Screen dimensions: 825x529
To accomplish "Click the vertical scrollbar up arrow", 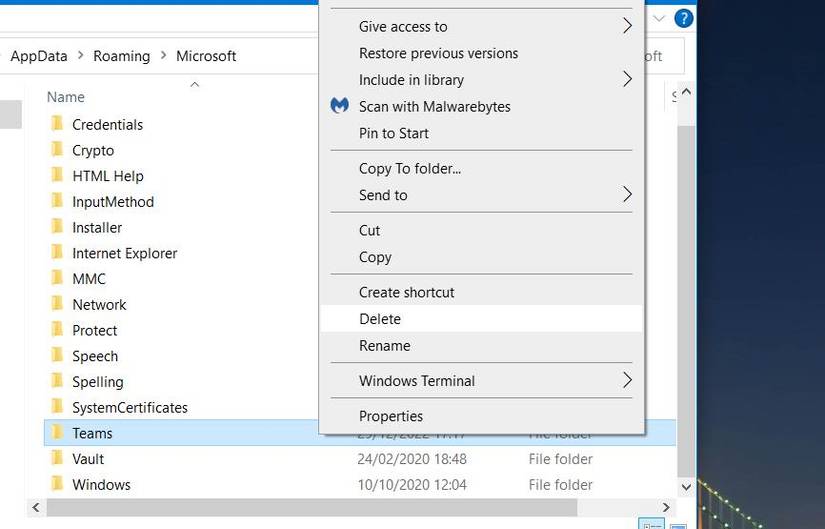I will coord(686,93).
